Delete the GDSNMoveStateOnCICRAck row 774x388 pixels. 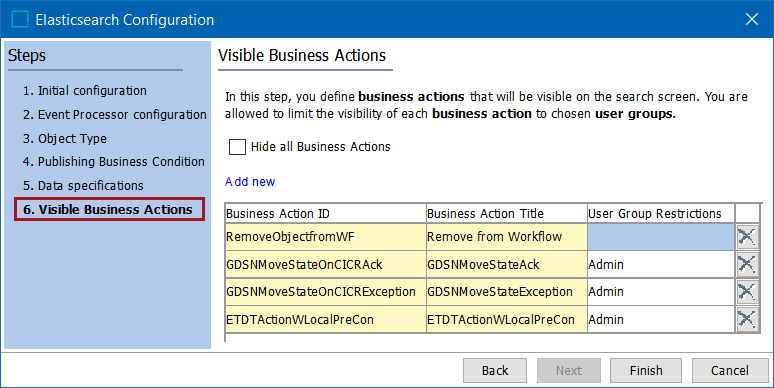pyautogui.click(x=747, y=265)
